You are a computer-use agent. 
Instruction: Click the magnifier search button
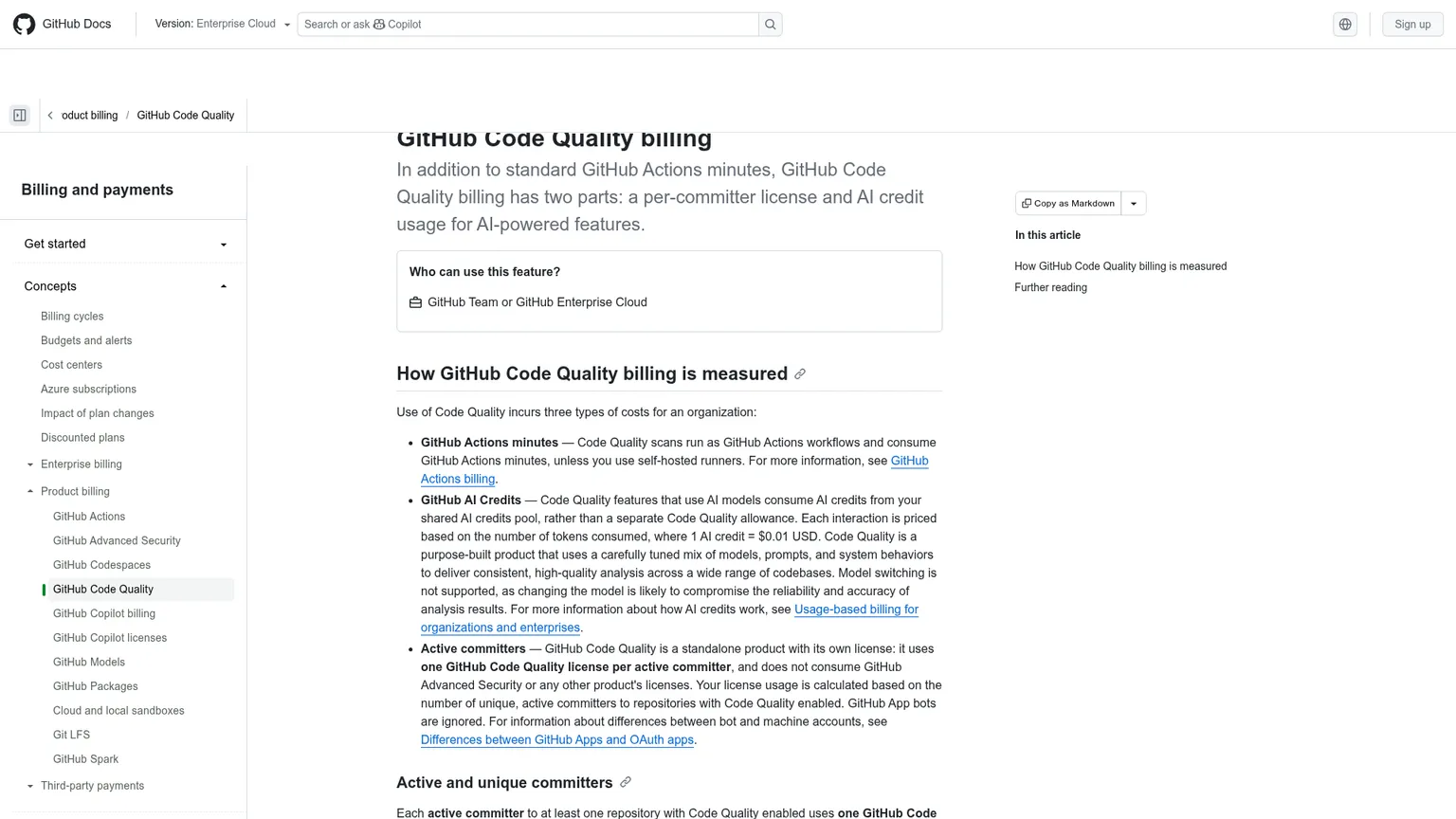(771, 25)
